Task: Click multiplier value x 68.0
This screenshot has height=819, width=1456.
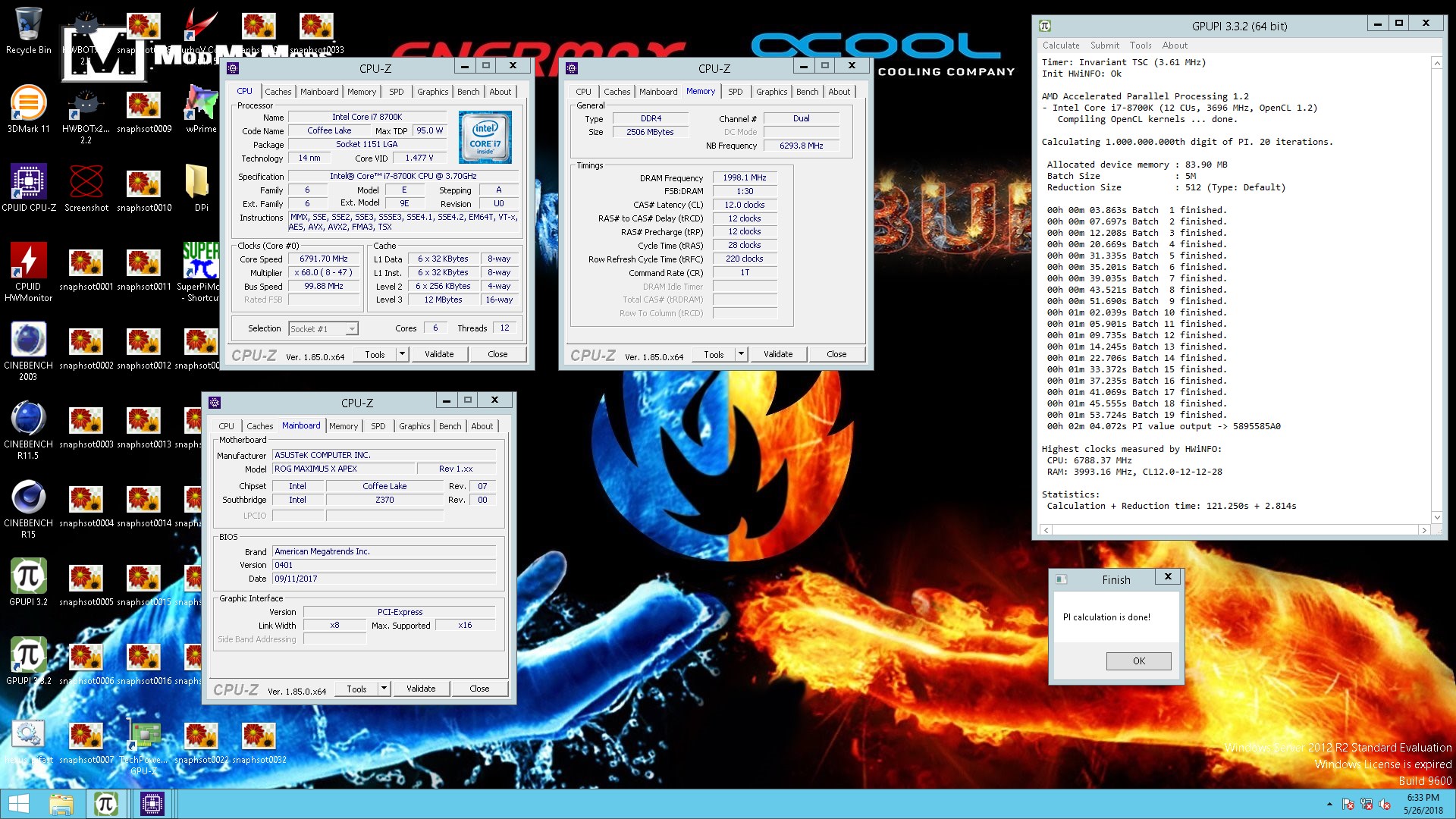Action: [x=324, y=272]
